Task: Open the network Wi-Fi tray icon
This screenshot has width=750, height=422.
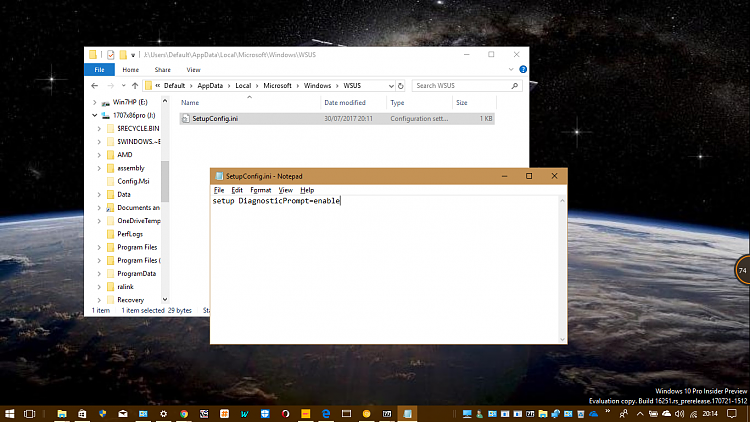Action: click(693, 413)
